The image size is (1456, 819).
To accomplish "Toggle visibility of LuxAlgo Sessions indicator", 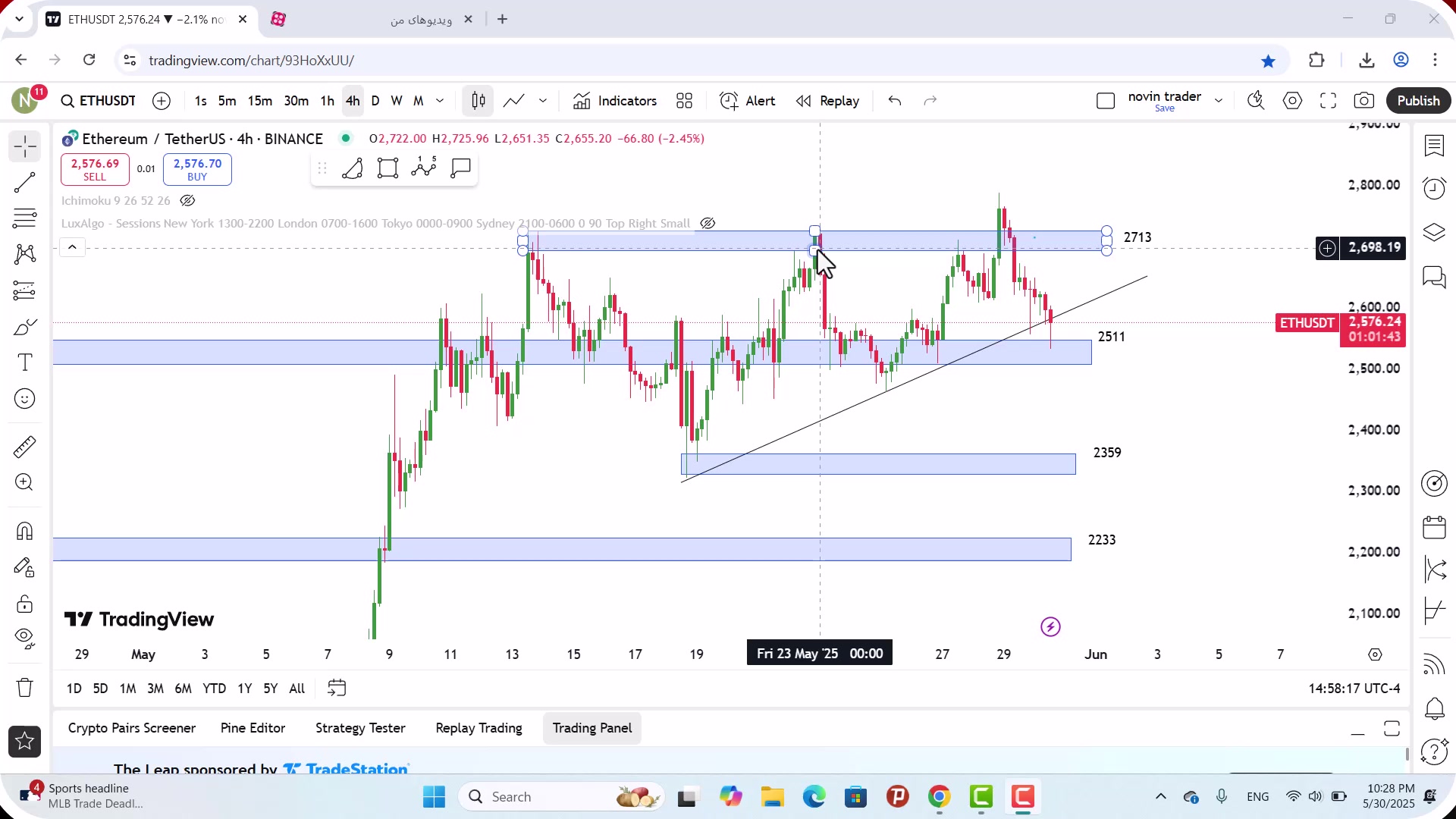I will click(x=708, y=224).
